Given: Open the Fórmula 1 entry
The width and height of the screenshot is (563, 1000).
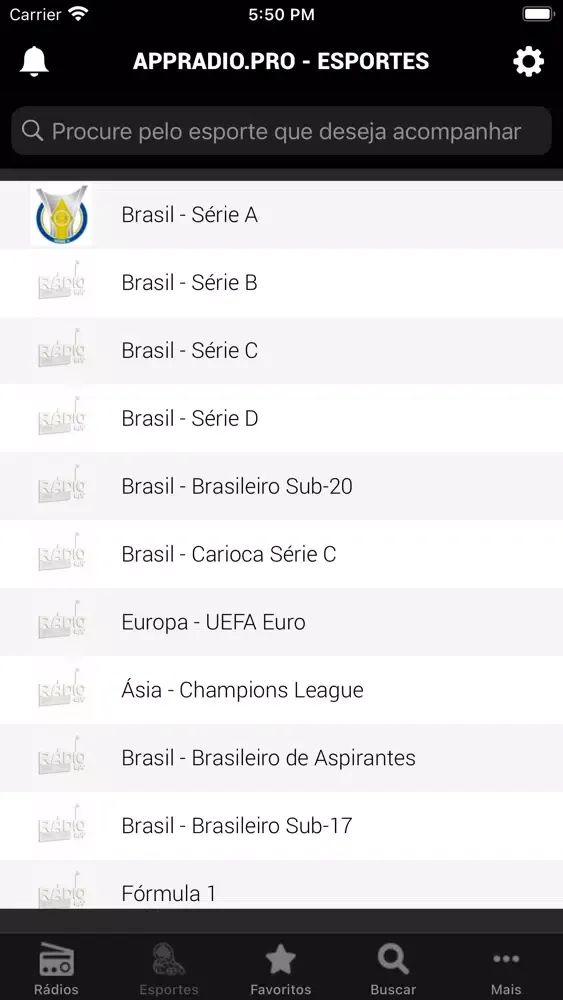Looking at the screenshot, I should 281,885.
